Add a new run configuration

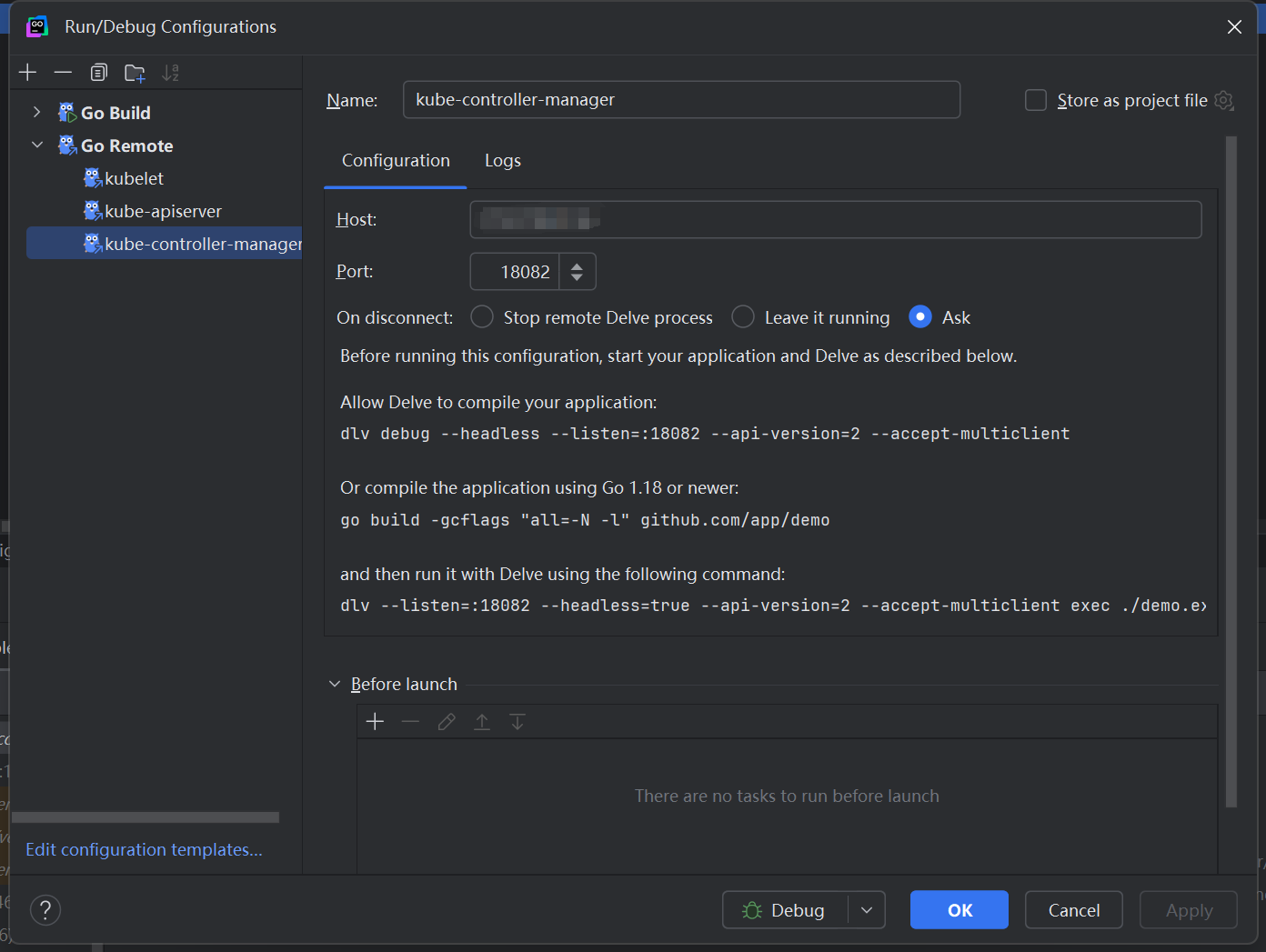(27, 73)
